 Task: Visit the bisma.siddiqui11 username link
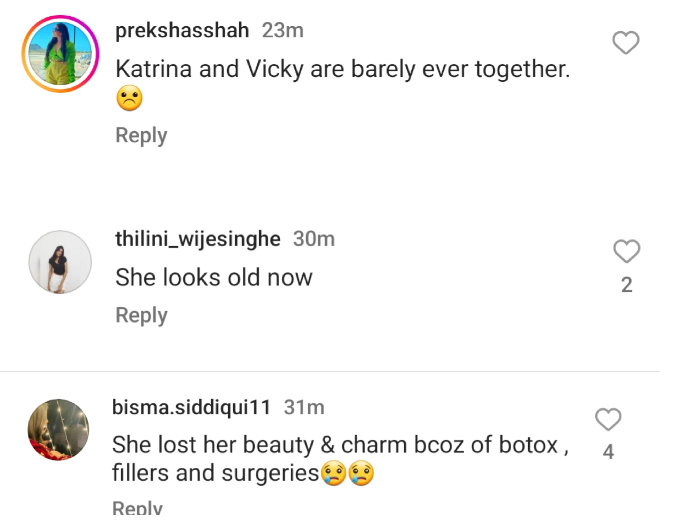(x=190, y=408)
